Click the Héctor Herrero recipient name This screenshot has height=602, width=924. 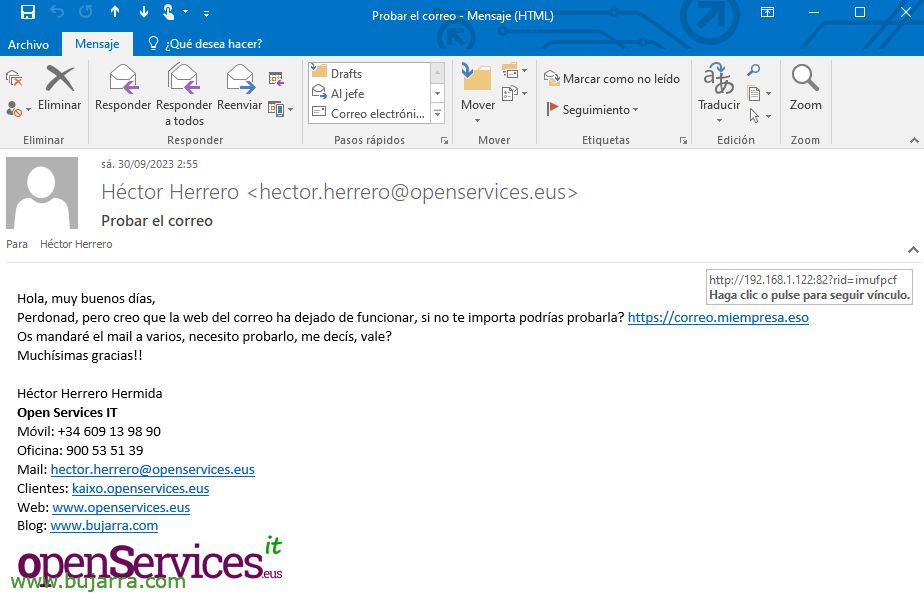[76, 244]
